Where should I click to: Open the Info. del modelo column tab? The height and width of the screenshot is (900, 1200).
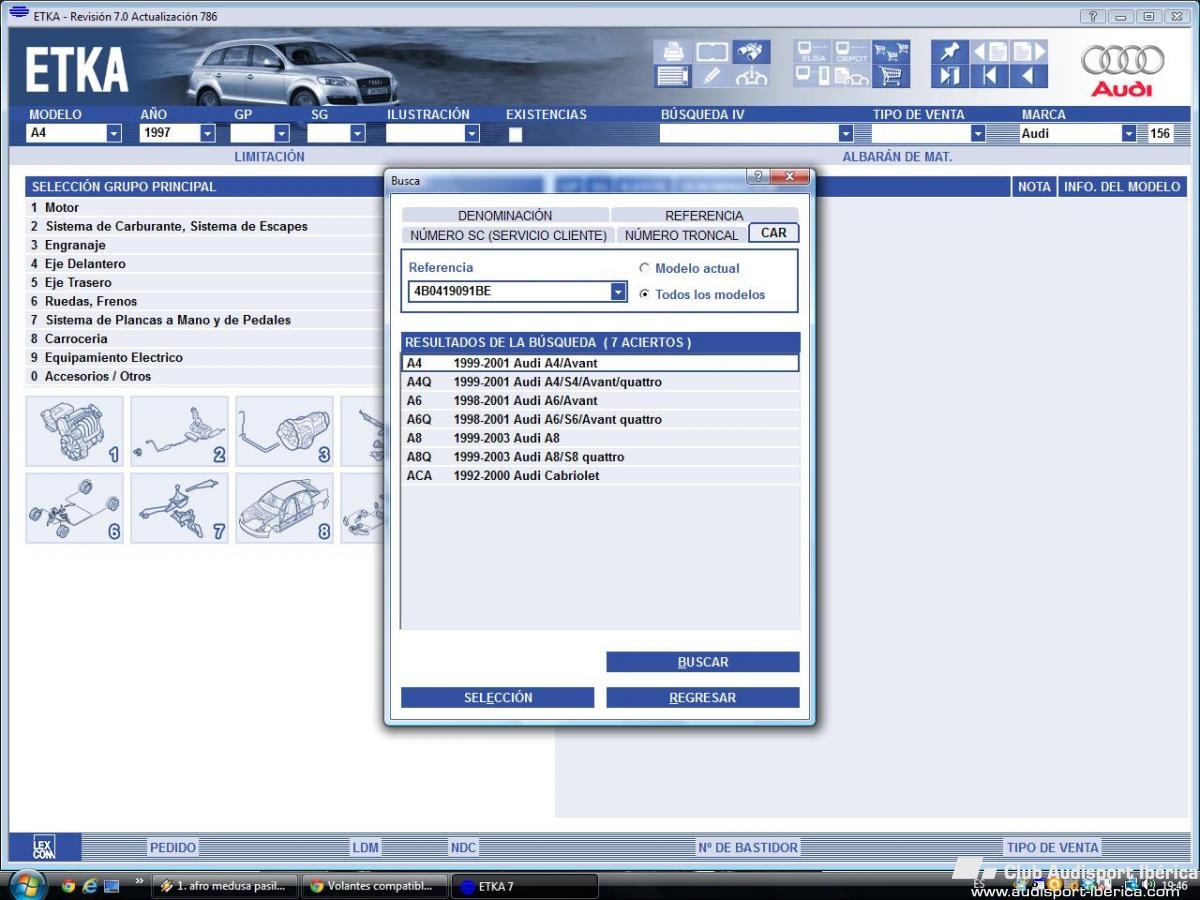point(1122,186)
